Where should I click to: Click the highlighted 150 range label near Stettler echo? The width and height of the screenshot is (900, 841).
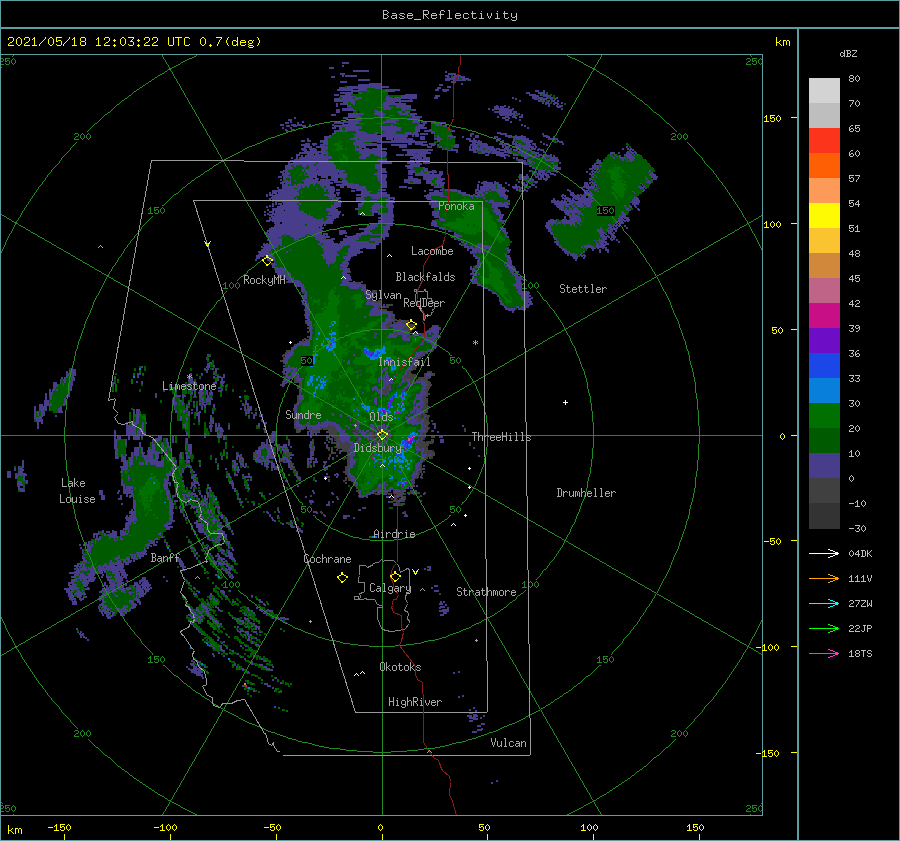(606, 211)
